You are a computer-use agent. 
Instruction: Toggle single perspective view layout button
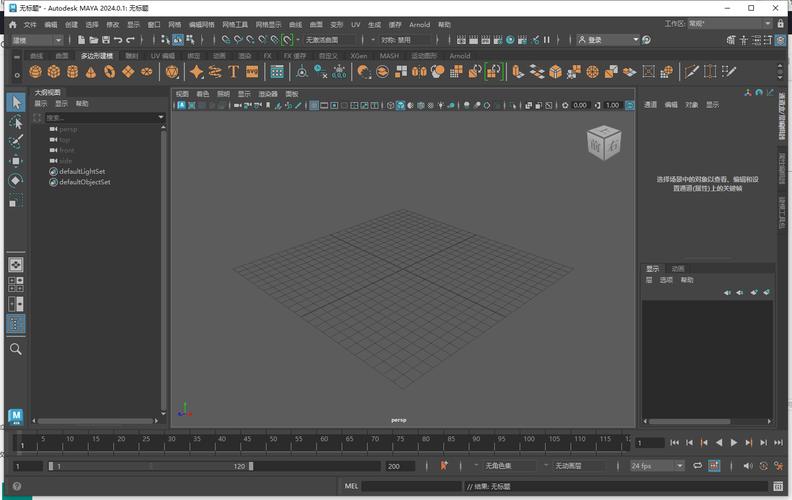16,265
